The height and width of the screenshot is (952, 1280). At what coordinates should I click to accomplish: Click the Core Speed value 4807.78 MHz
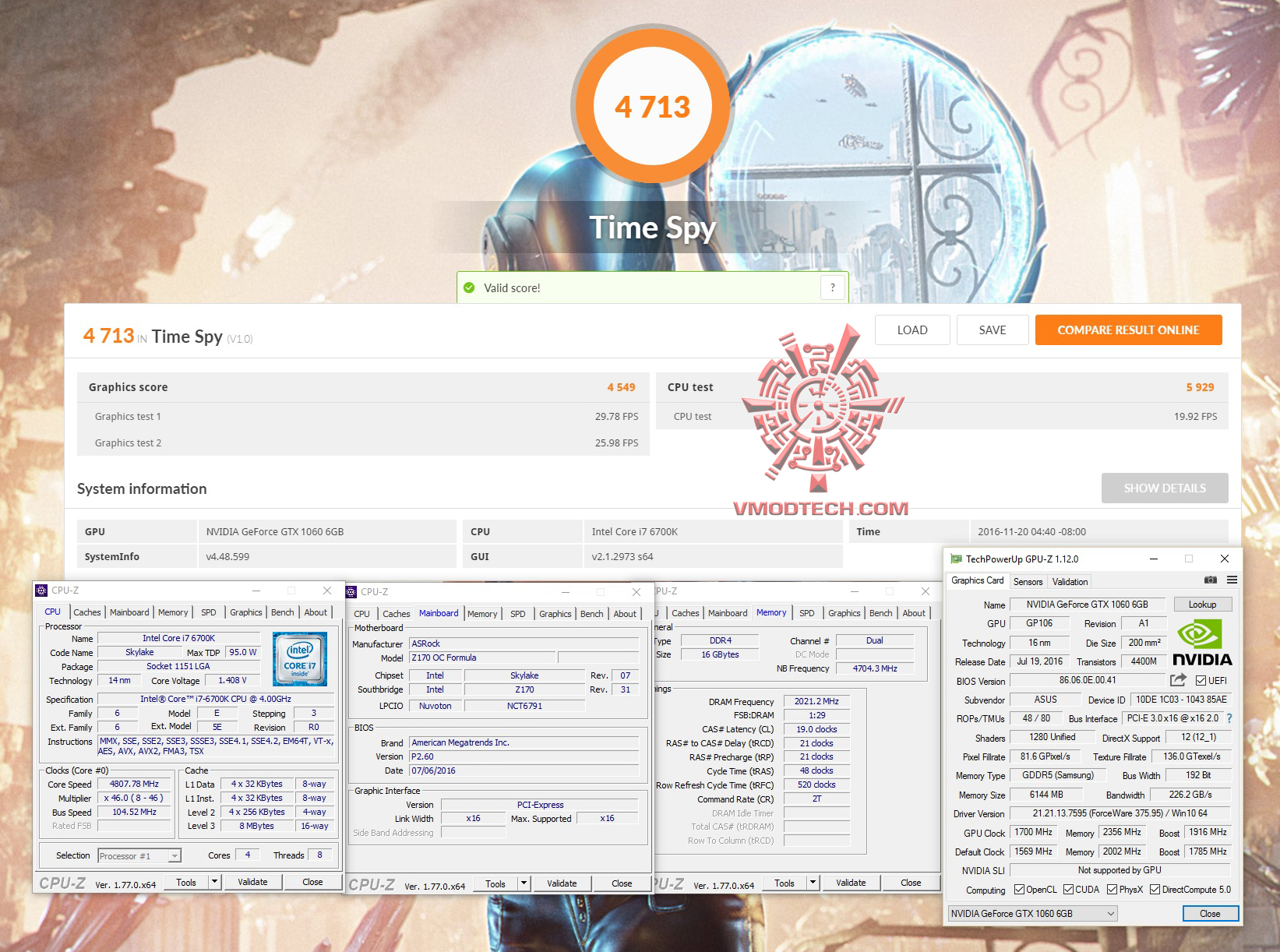click(x=134, y=785)
